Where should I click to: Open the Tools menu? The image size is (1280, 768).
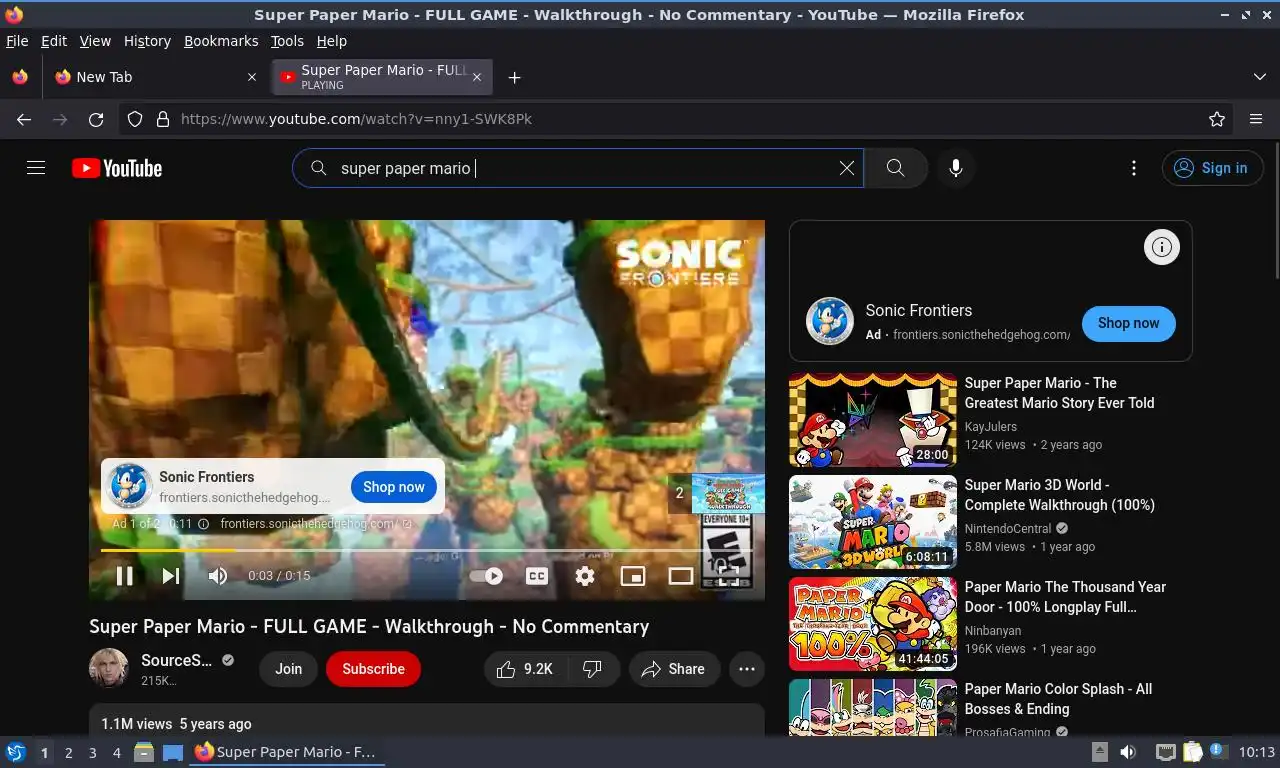click(287, 41)
